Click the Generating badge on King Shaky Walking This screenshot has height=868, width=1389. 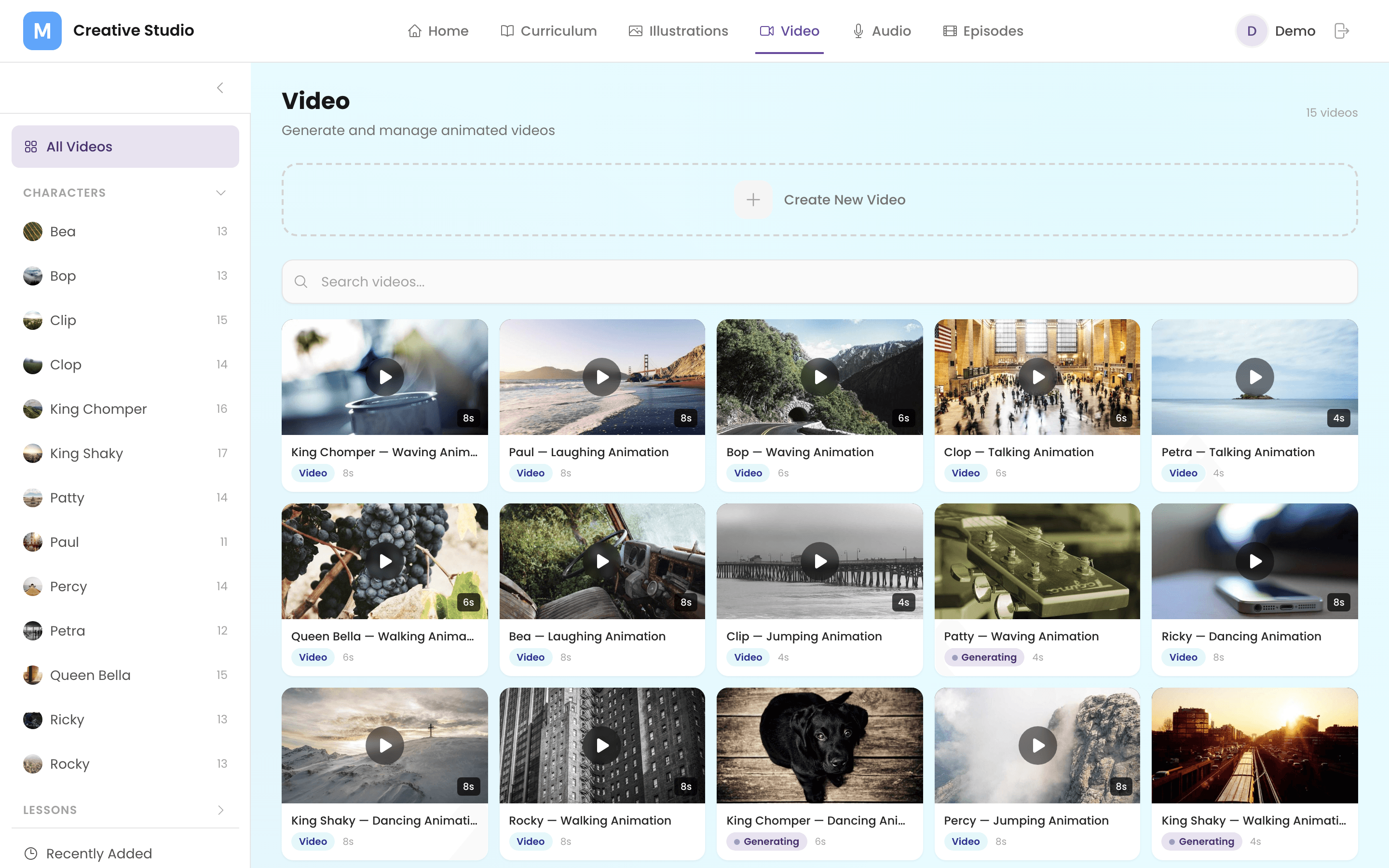coord(1201,841)
